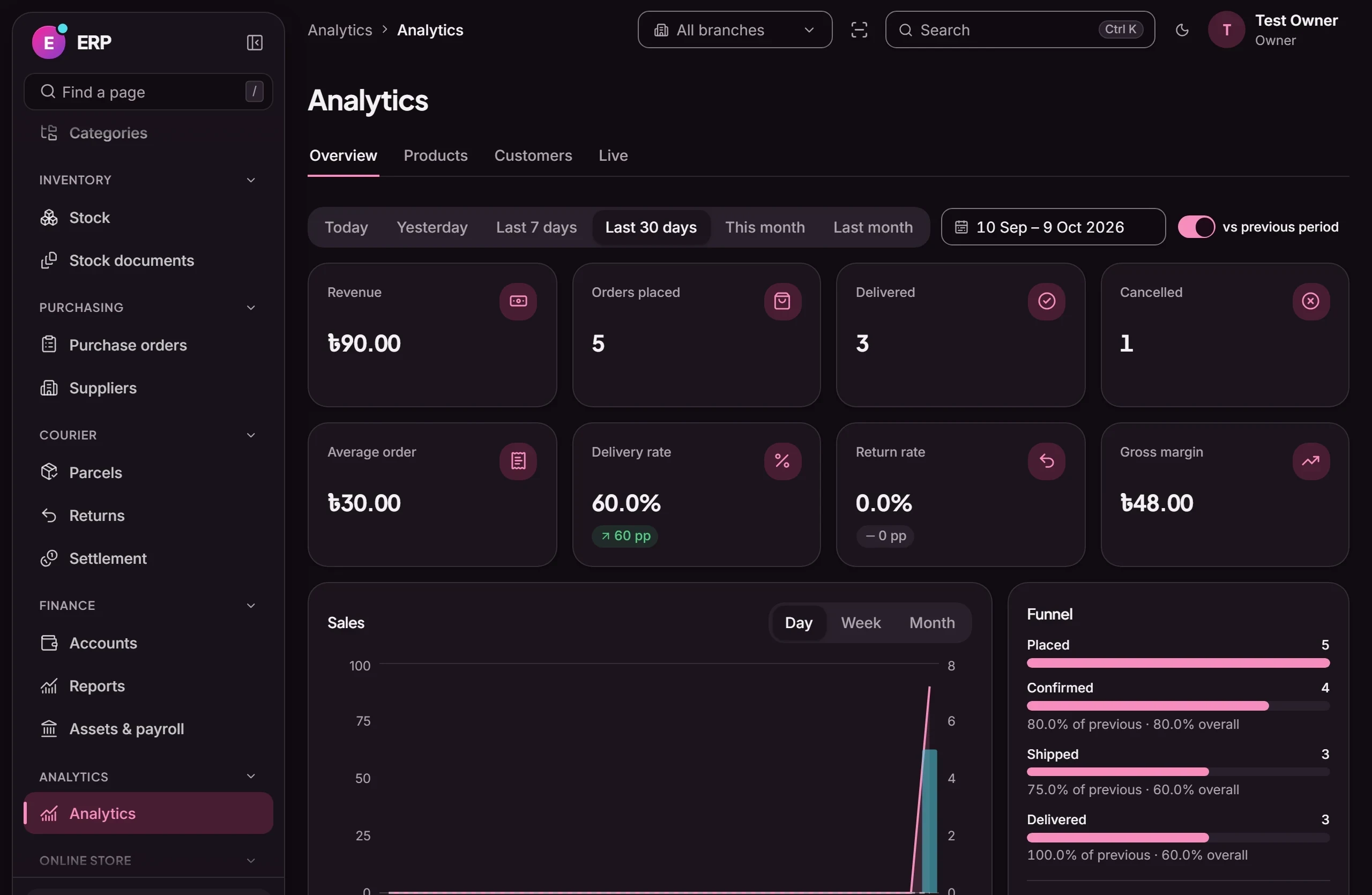Open the 10 Sep – 9 Oct date picker
The image size is (1372, 895).
(x=1053, y=227)
